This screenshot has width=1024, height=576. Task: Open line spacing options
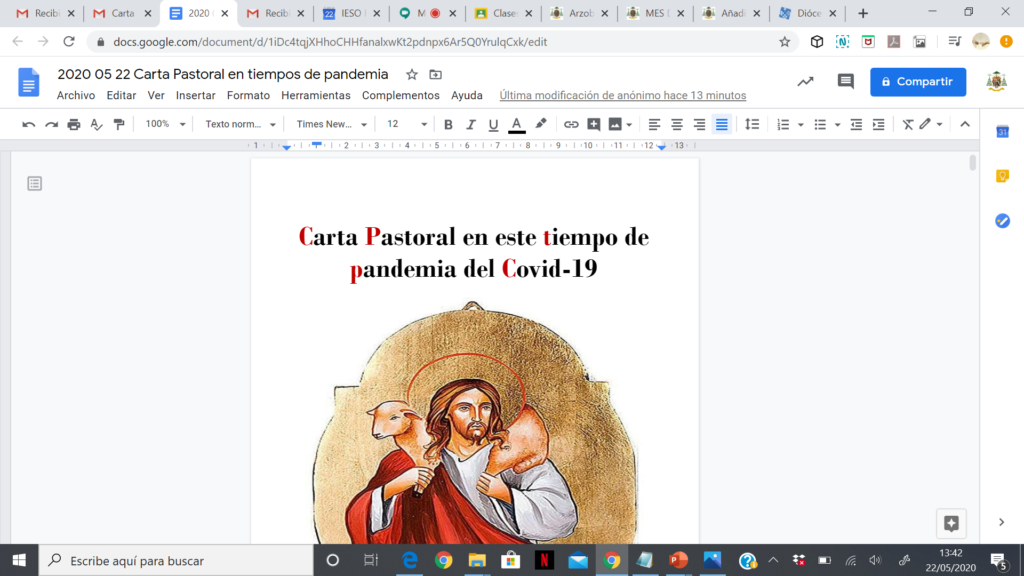pyautogui.click(x=752, y=124)
